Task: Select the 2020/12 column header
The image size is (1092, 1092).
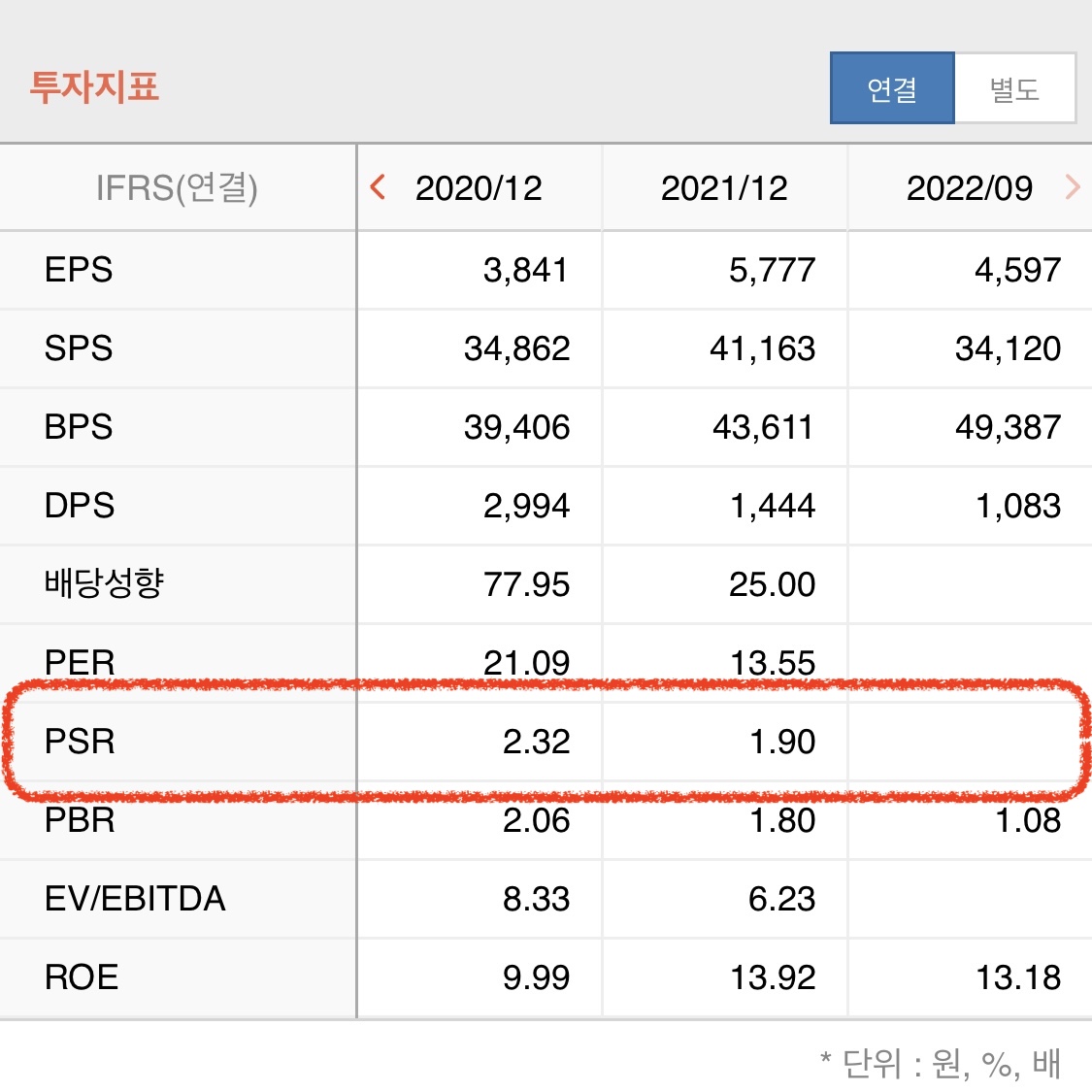Action: pos(480,187)
